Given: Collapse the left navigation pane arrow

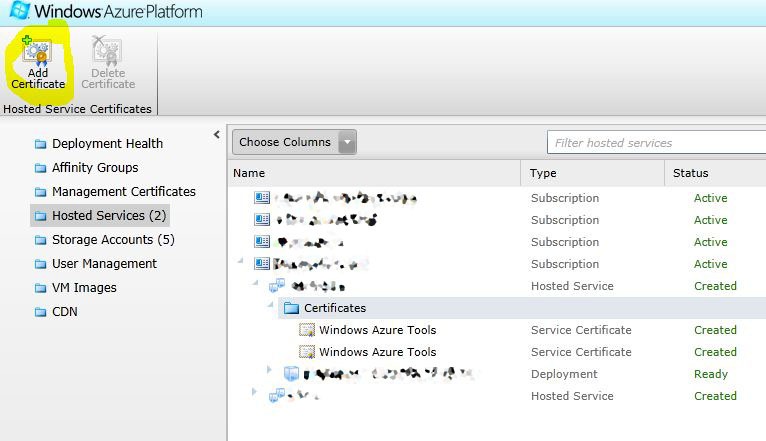Looking at the screenshot, I should pos(216,134).
